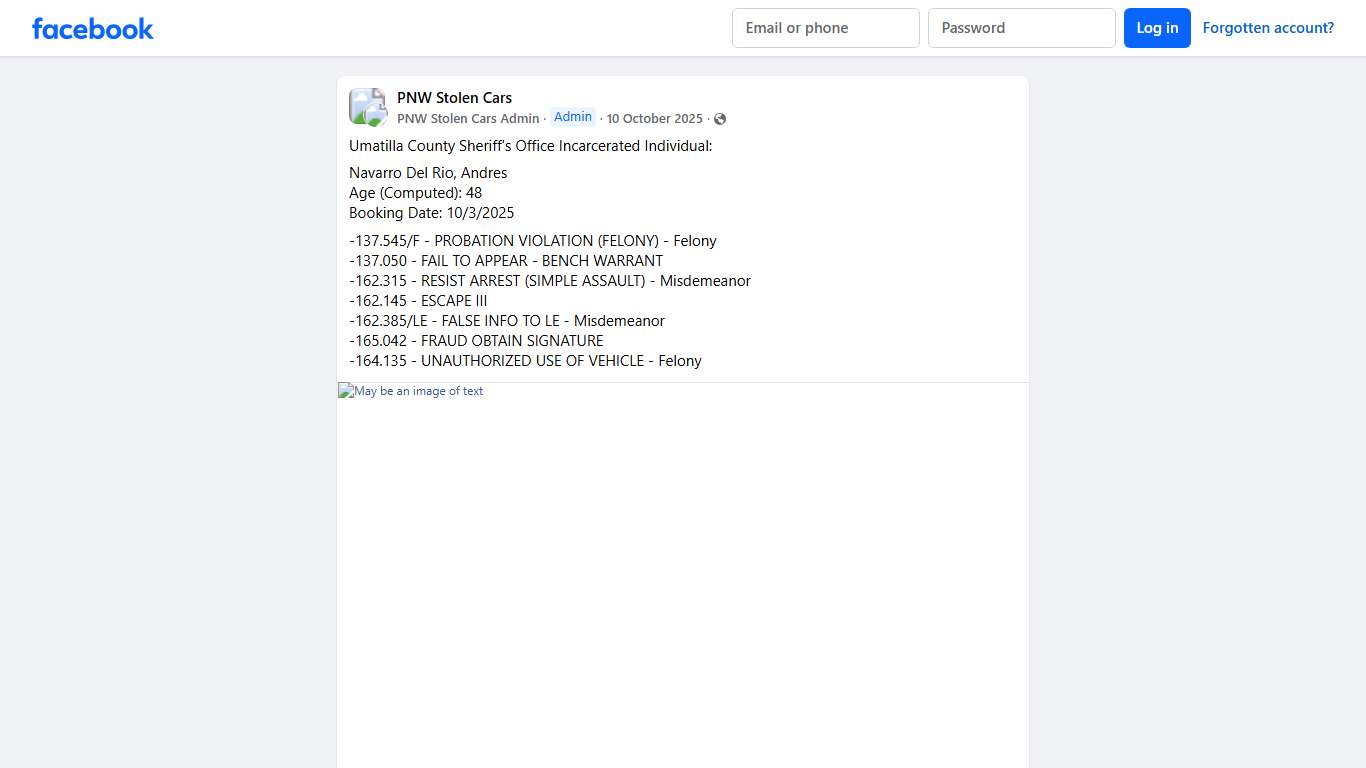Open the 'Forgotten account?' link
Screen dimensions: 1366x768
tap(1268, 28)
